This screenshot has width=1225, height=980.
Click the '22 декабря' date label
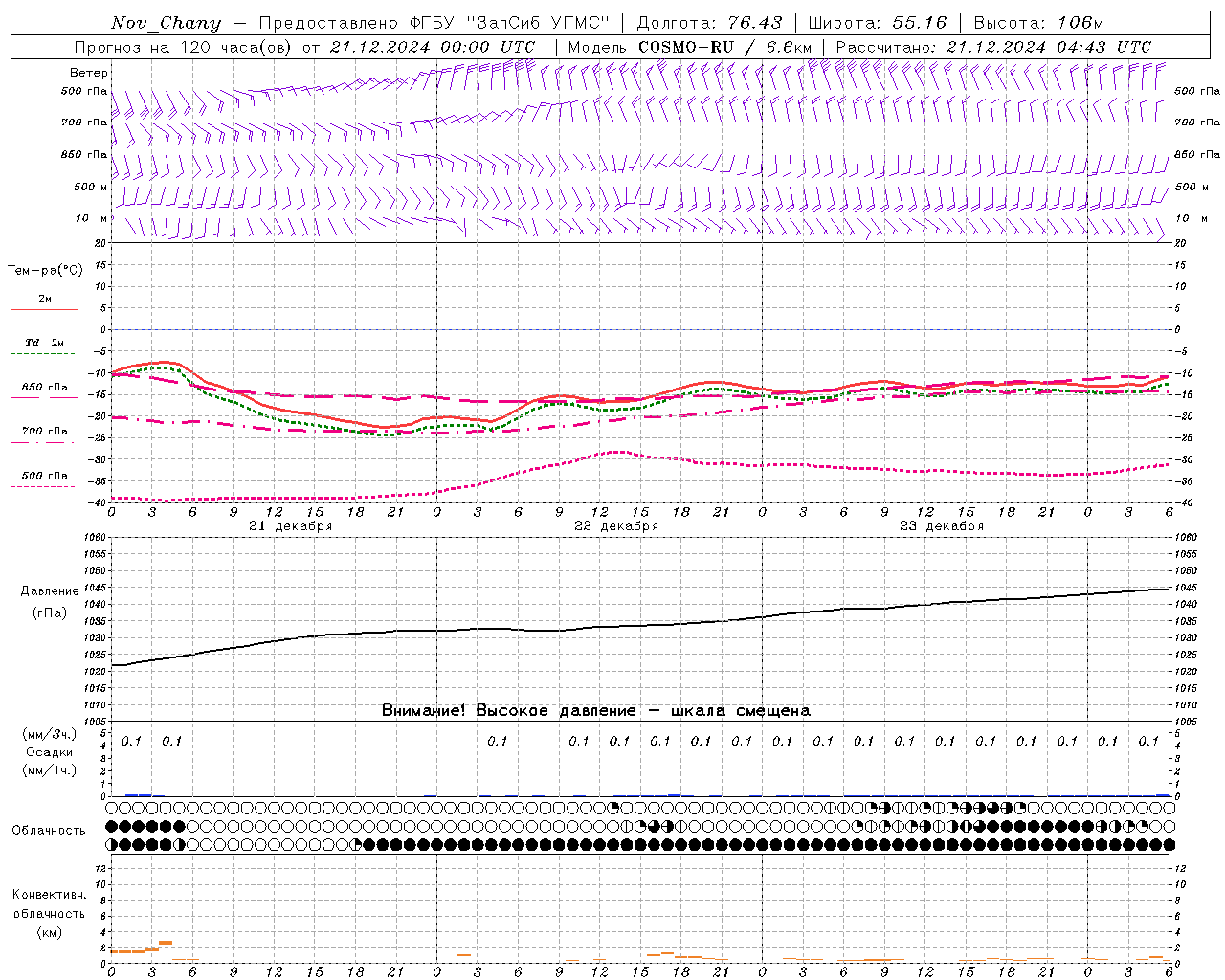616,526
